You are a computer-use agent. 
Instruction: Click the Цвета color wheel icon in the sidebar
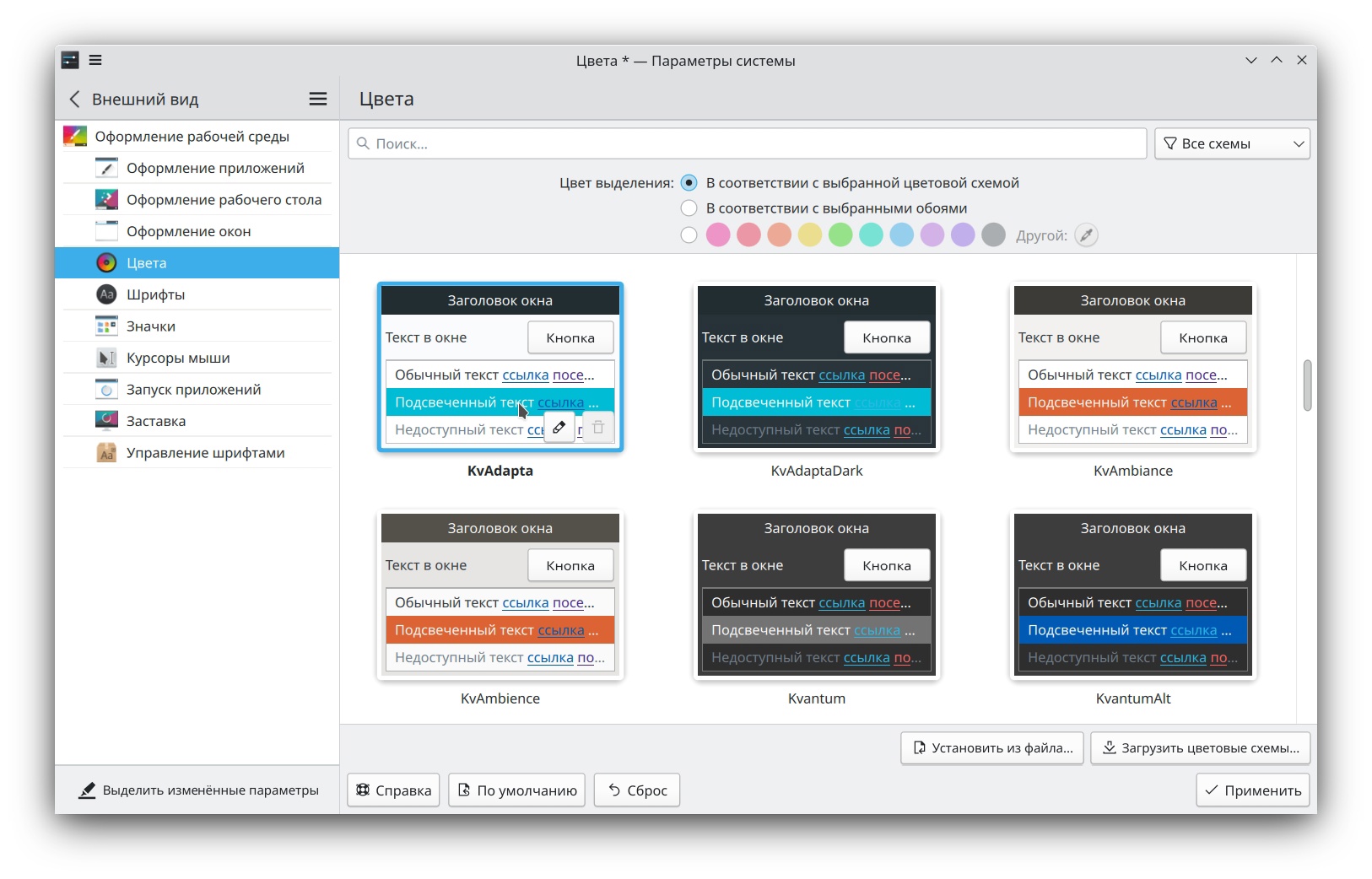click(x=106, y=262)
